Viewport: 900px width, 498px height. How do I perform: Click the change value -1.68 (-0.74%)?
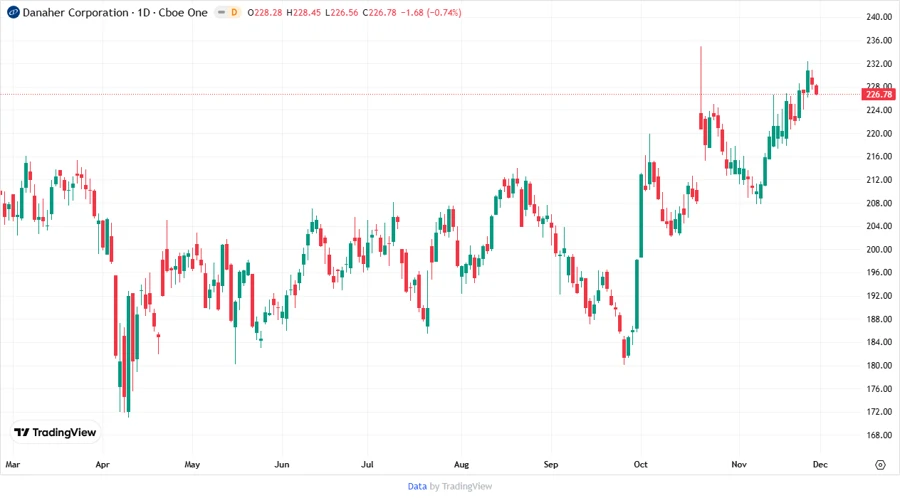(x=431, y=13)
